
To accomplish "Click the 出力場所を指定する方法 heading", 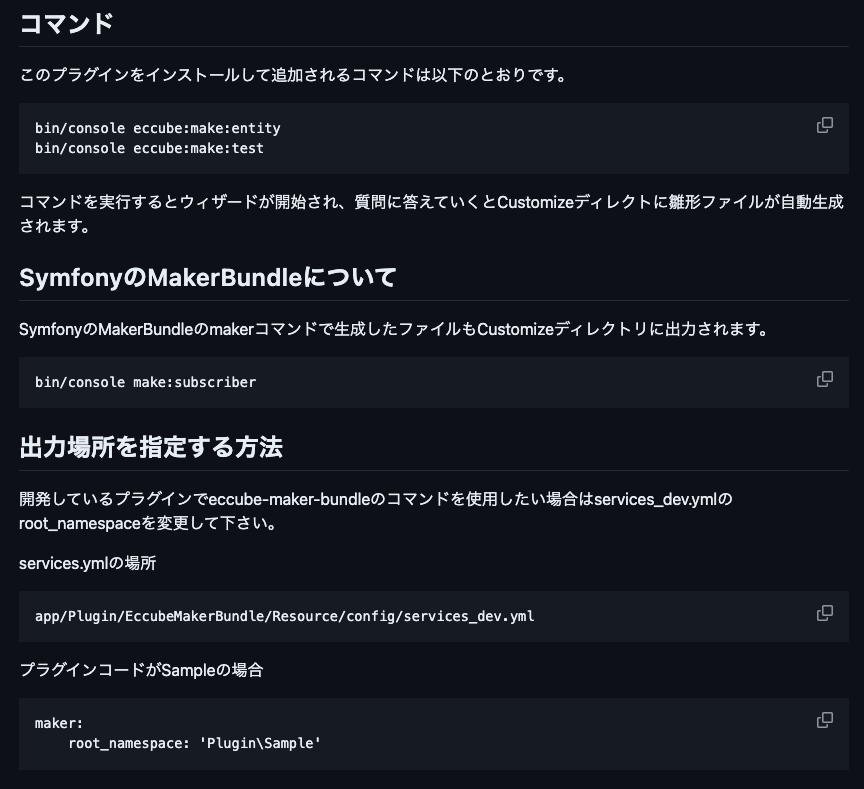I will pos(151,447).
